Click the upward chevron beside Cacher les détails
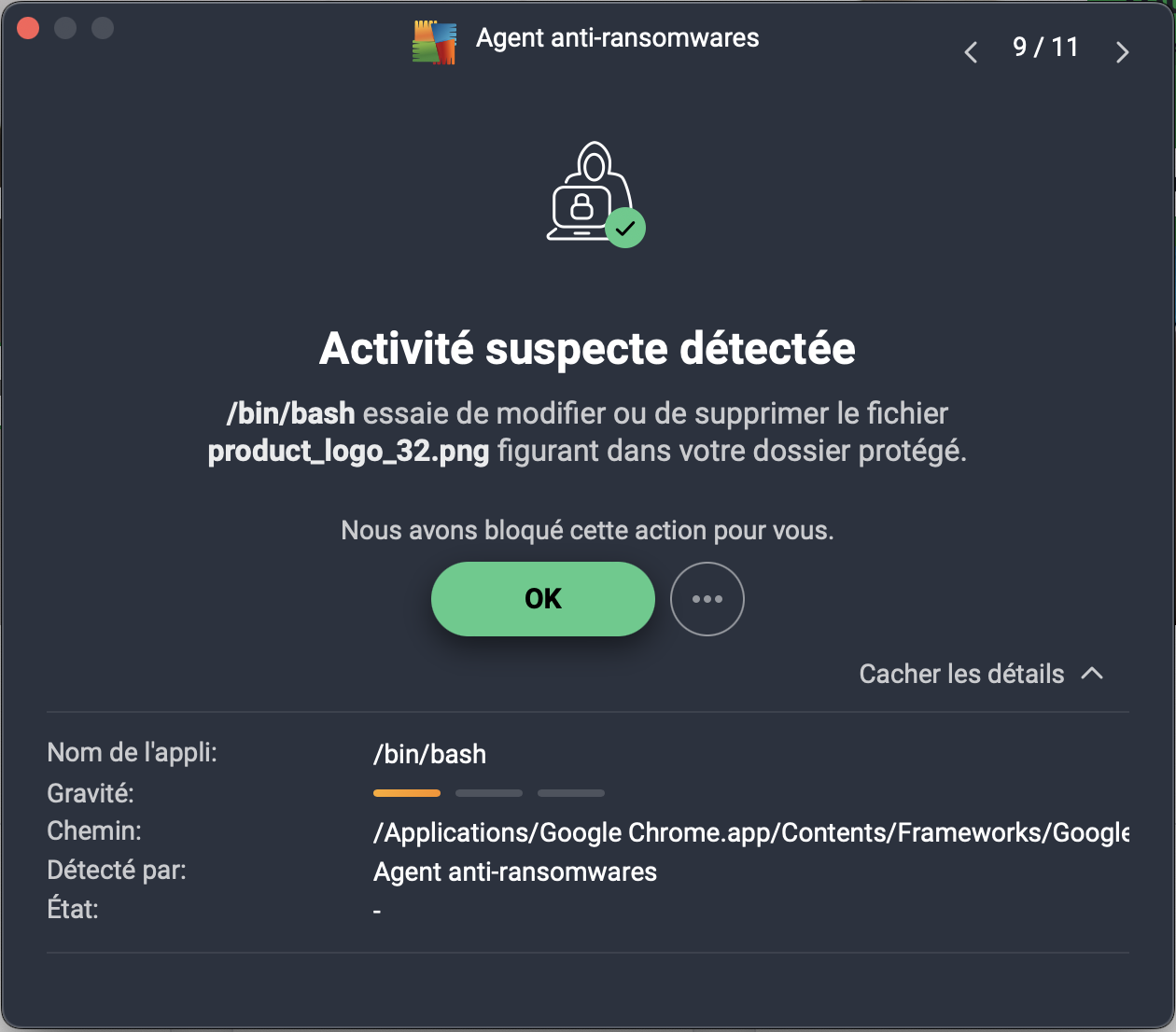This screenshot has width=1176, height=1032. pos(1092,674)
